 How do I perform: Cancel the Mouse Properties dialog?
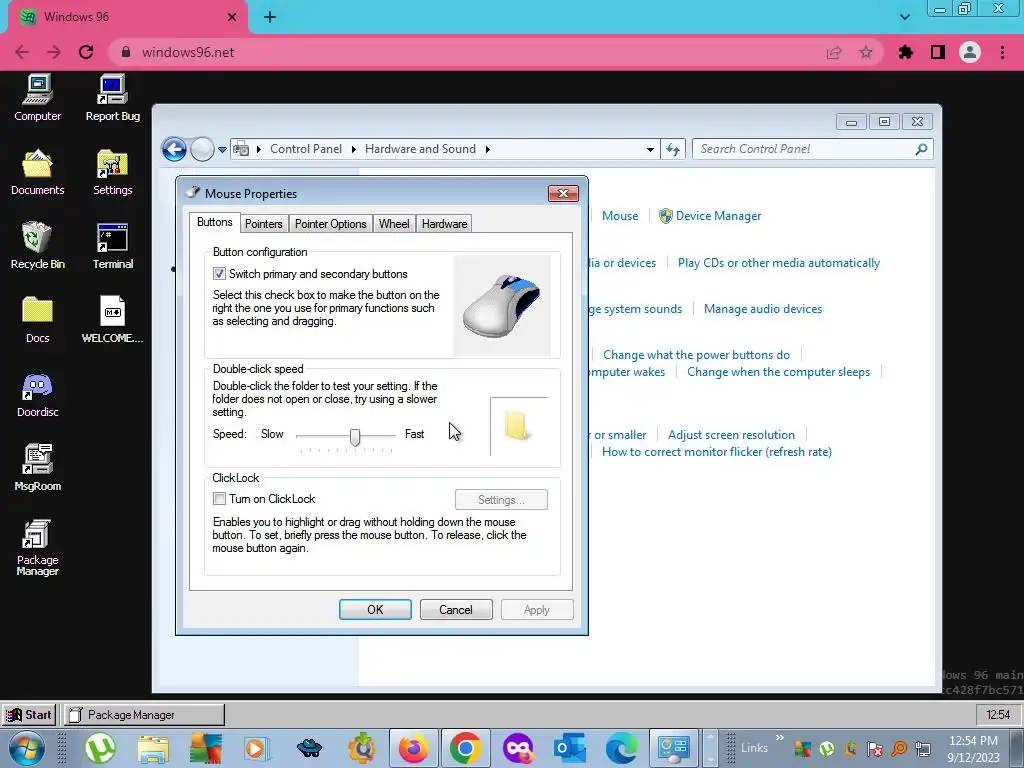[456, 610]
